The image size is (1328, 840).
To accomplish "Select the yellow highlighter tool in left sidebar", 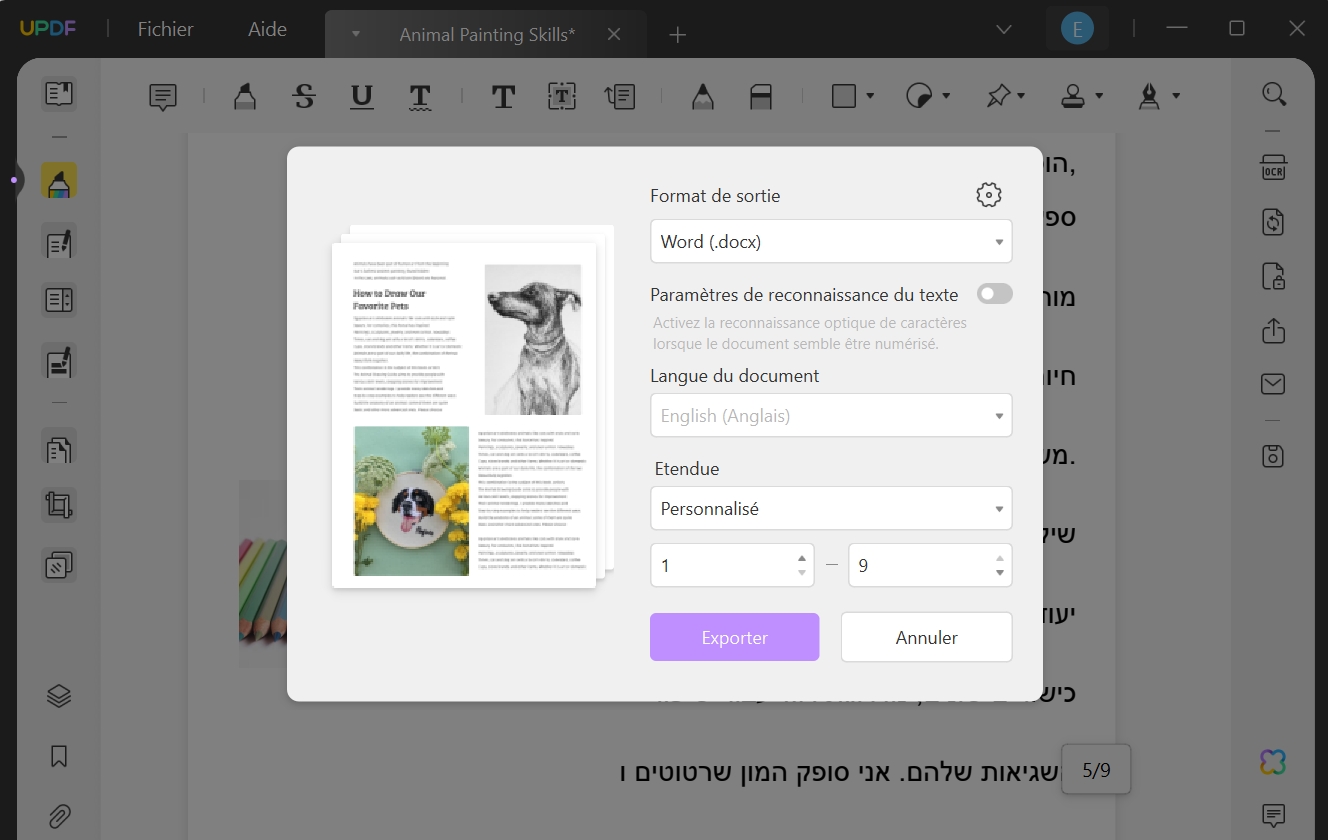I will click(58, 181).
